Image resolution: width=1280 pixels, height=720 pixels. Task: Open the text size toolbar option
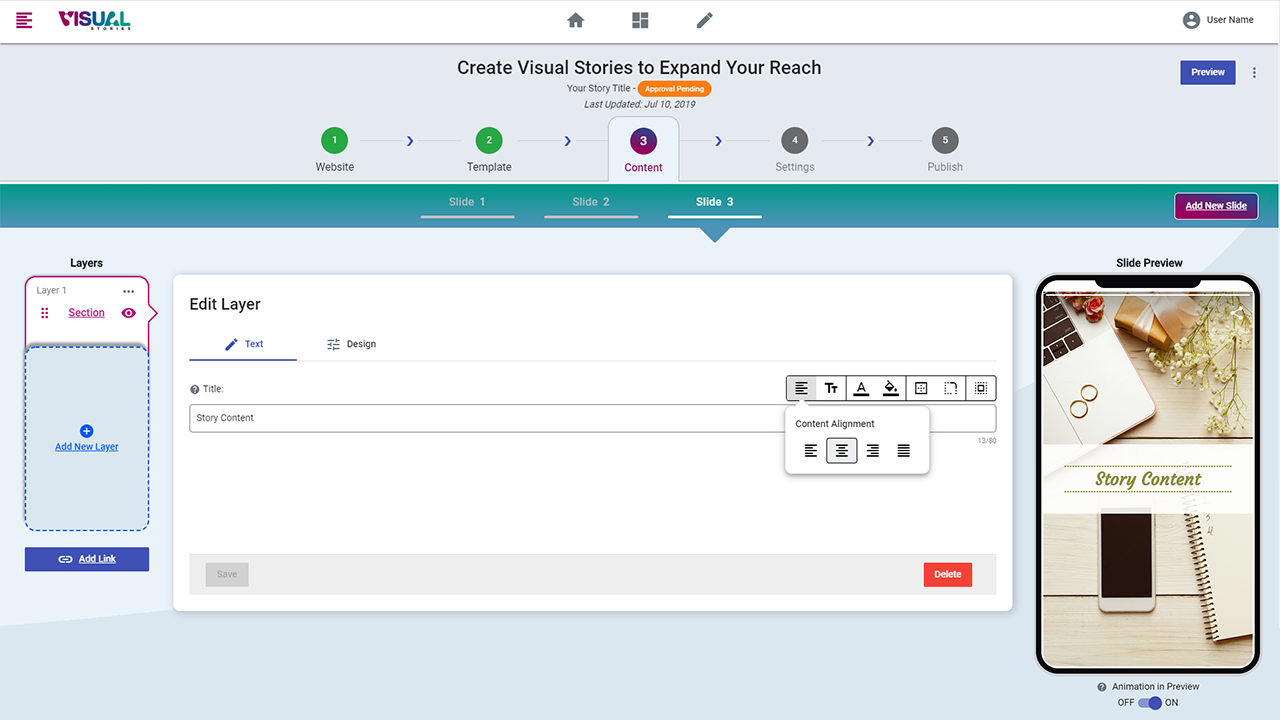(x=831, y=388)
